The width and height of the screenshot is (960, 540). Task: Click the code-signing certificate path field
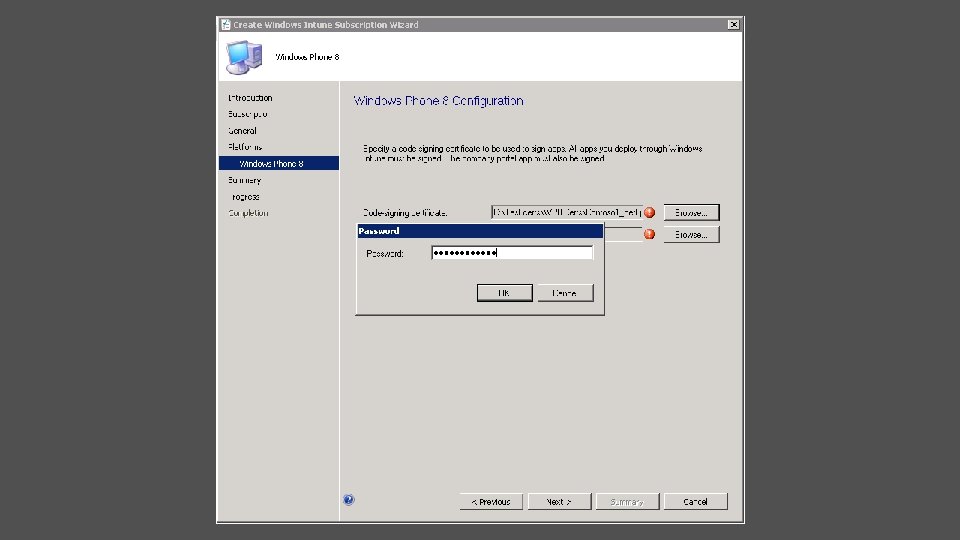point(566,212)
